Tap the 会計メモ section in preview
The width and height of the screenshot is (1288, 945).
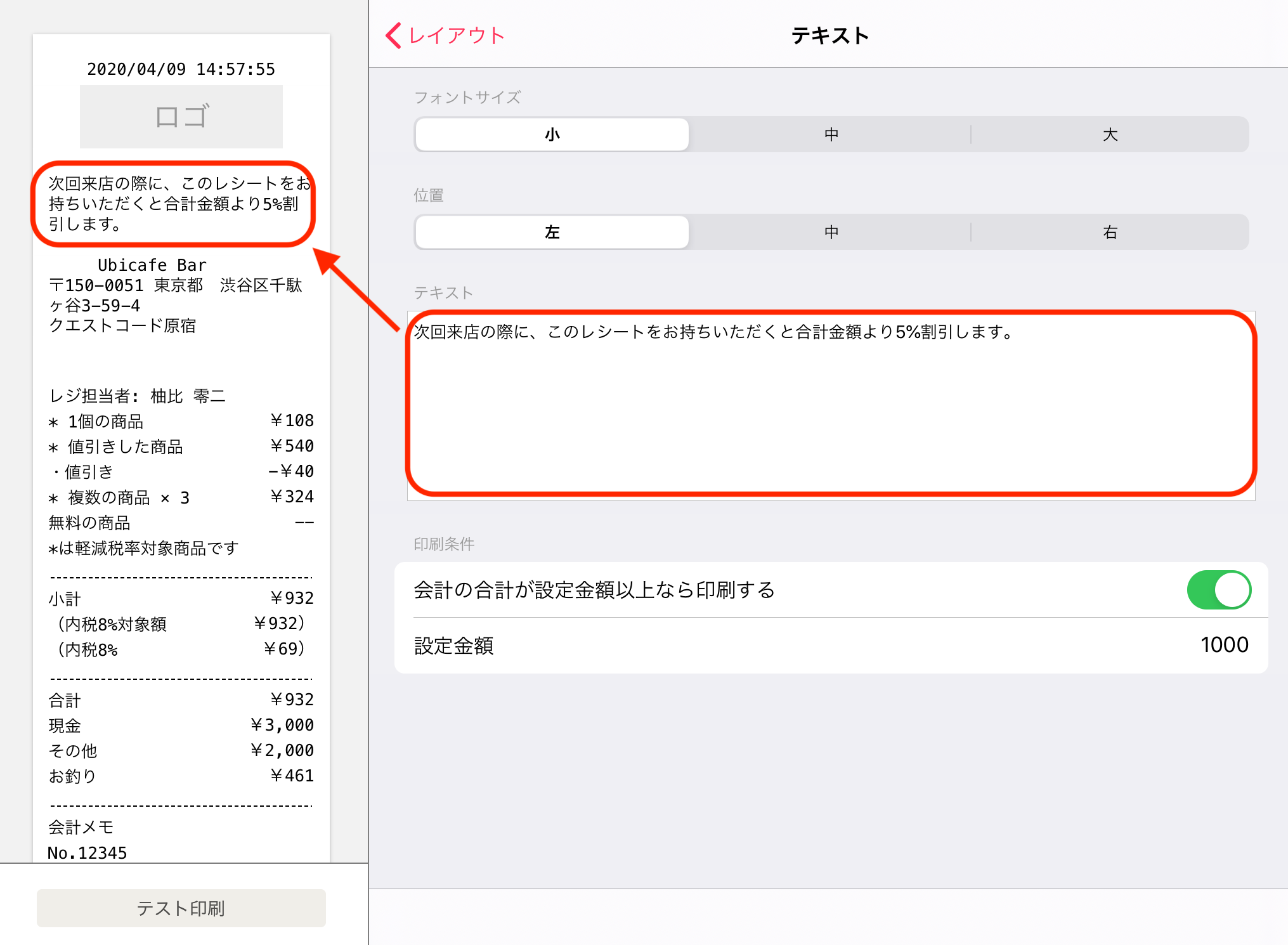coord(81,827)
